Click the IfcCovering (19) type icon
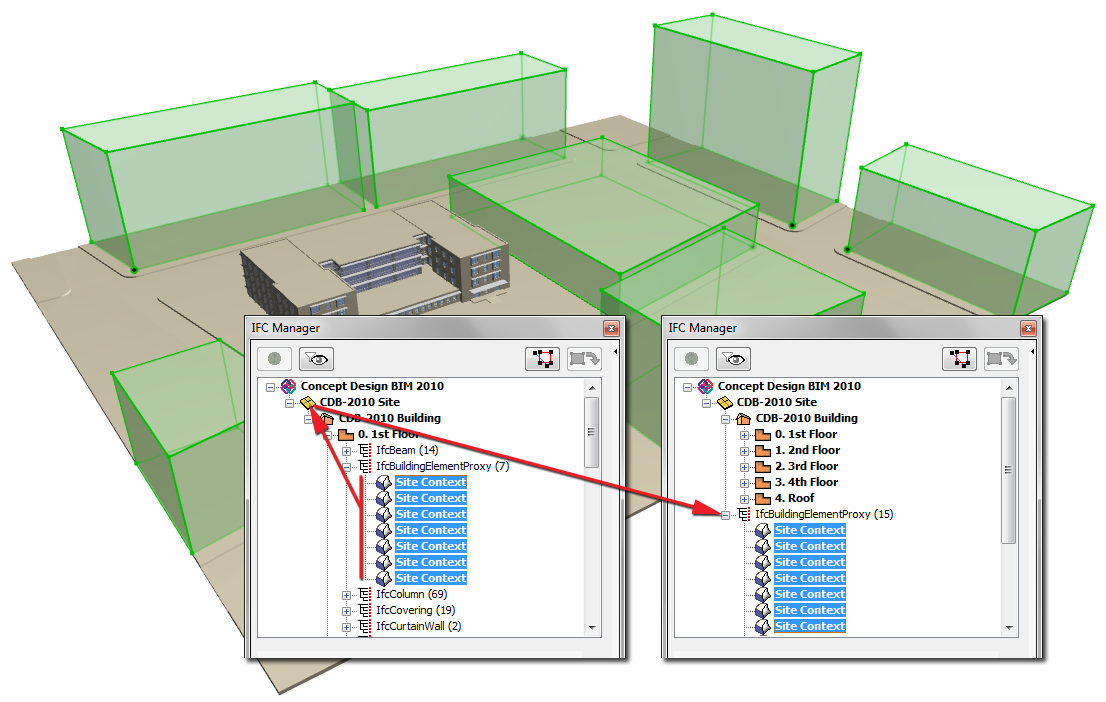1106x702 pixels. (x=365, y=611)
